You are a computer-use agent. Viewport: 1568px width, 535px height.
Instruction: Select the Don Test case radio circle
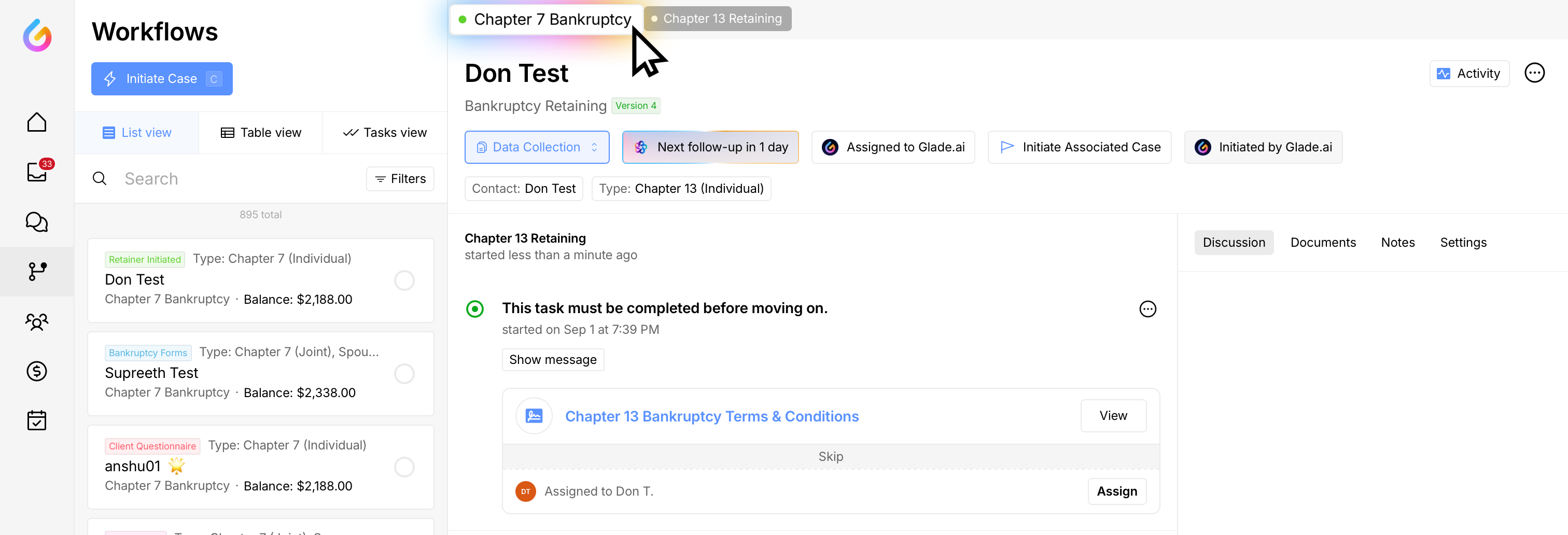[404, 280]
